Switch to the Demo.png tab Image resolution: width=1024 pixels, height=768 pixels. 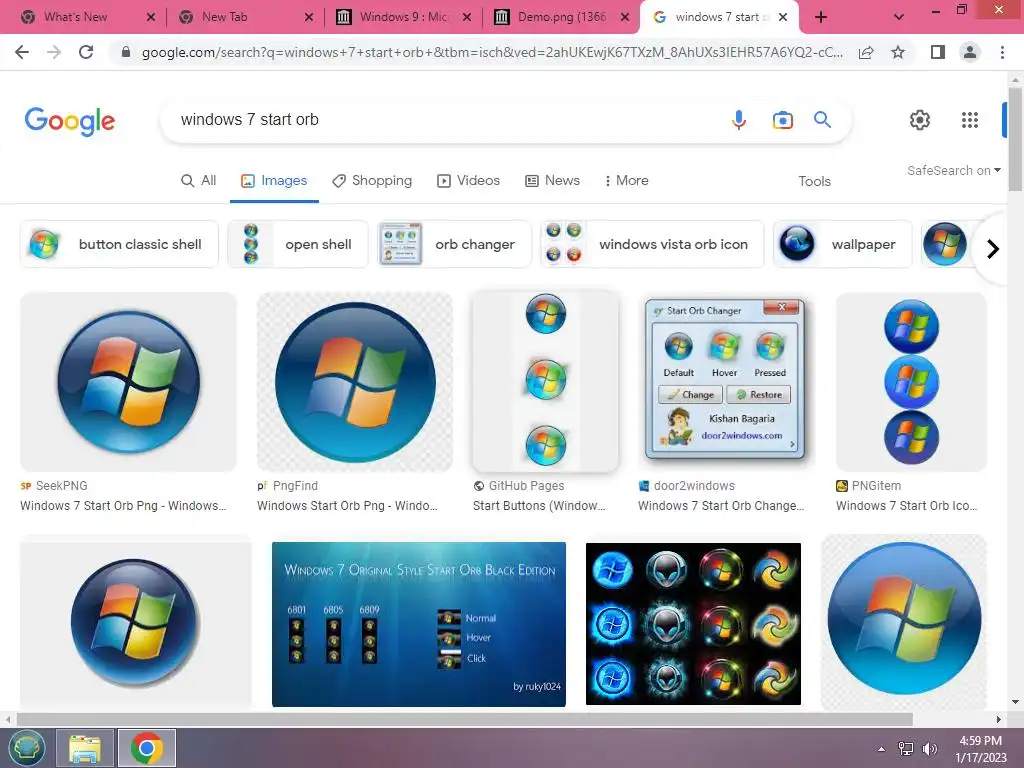(554, 18)
